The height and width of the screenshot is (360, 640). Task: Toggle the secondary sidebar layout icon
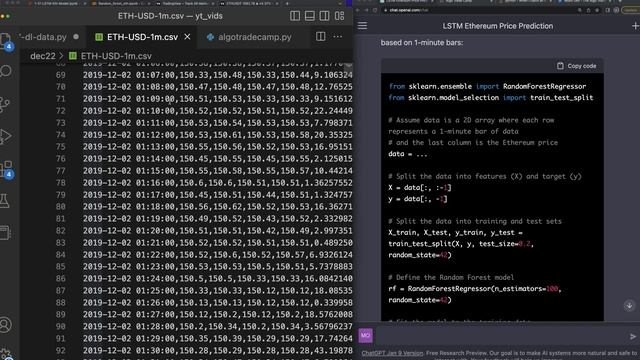(324, 16)
